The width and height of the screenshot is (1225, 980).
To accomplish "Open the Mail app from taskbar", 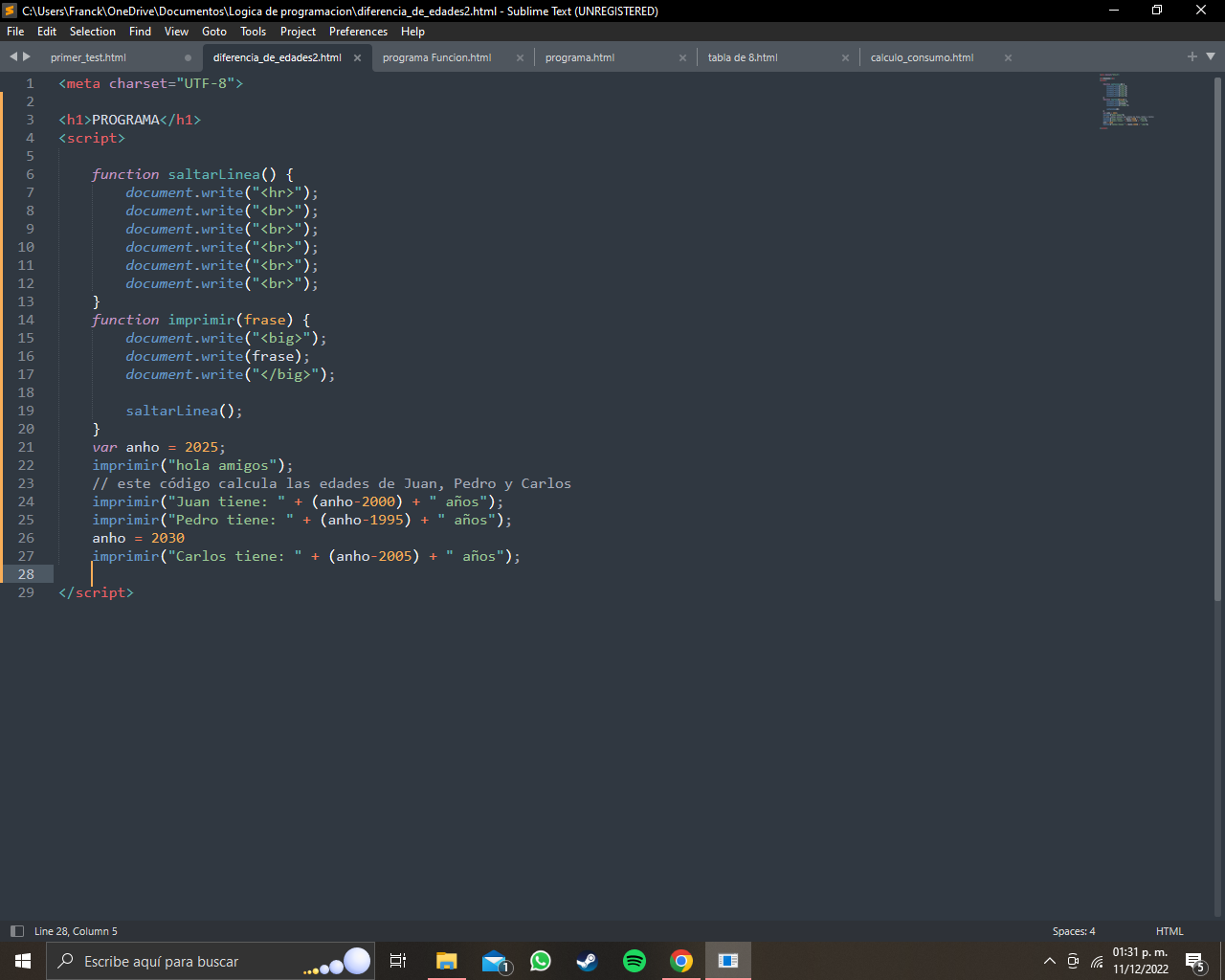I will pos(494,961).
